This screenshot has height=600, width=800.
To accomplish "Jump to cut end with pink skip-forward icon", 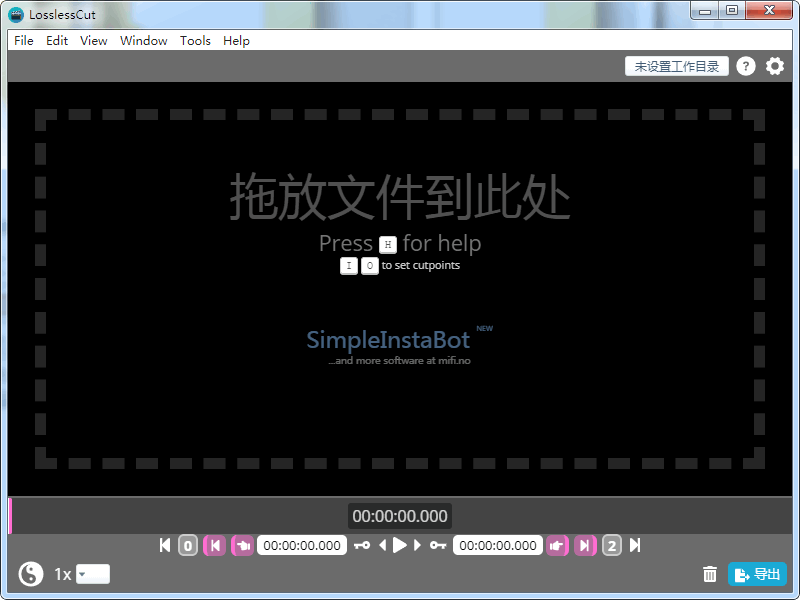I will (x=585, y=545).
